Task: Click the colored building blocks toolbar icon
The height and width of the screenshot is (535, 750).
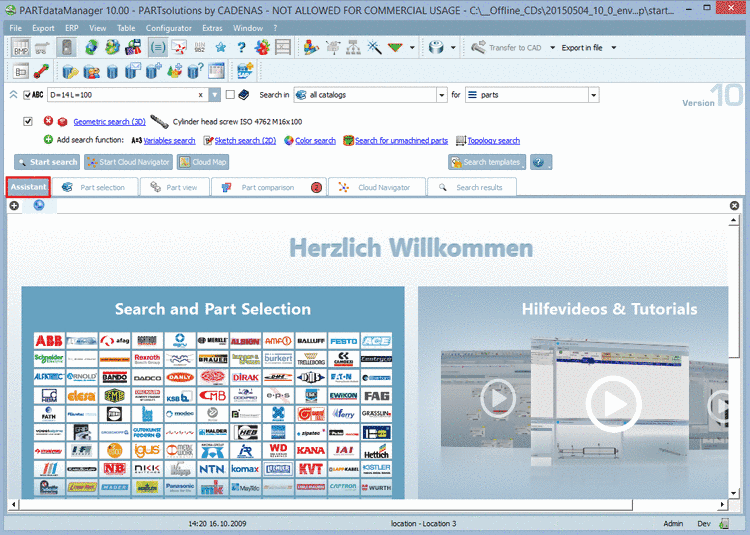Action: tap(311, 47)
